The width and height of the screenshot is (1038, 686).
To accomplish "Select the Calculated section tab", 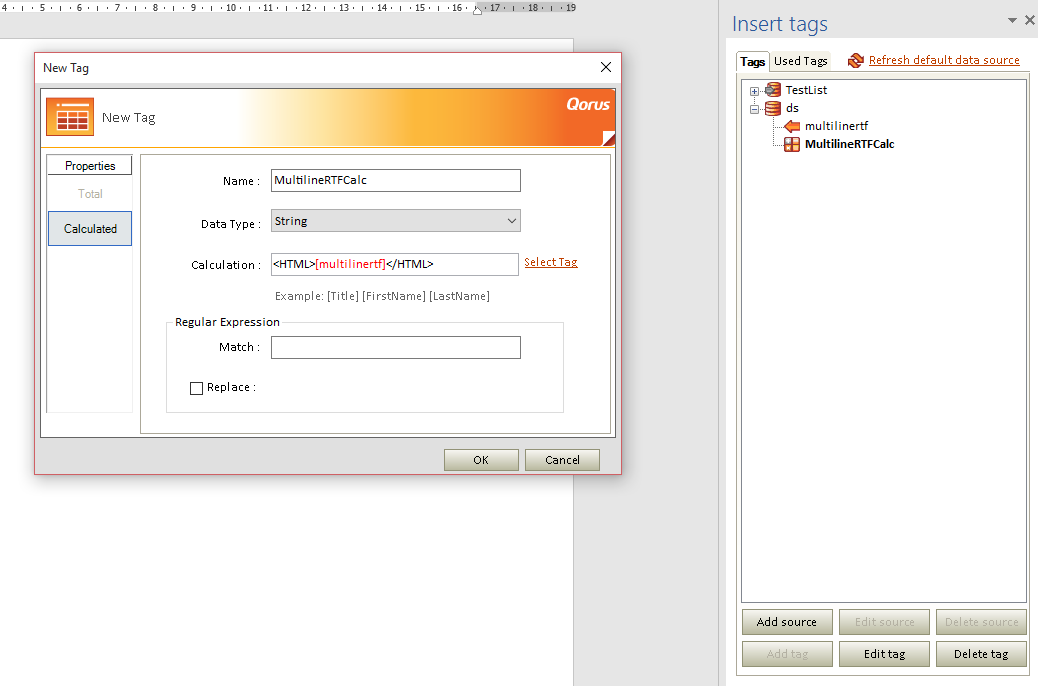I will click(90, 228).
